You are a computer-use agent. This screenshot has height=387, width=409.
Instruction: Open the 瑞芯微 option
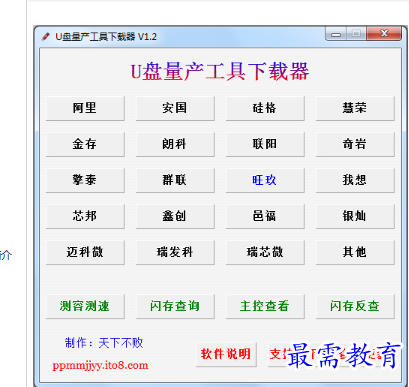click(x=265, y=252)
